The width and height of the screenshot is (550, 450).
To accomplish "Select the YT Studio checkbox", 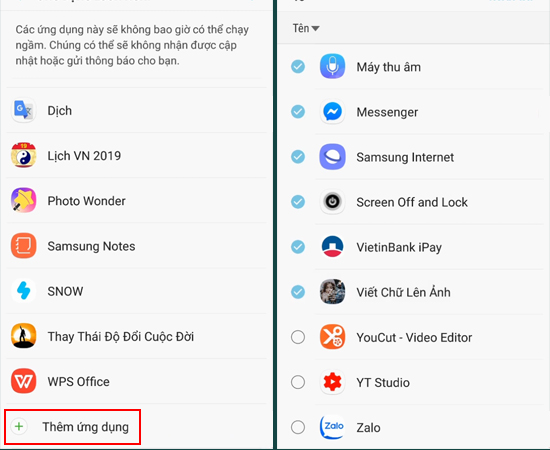I will click(298, 382).
